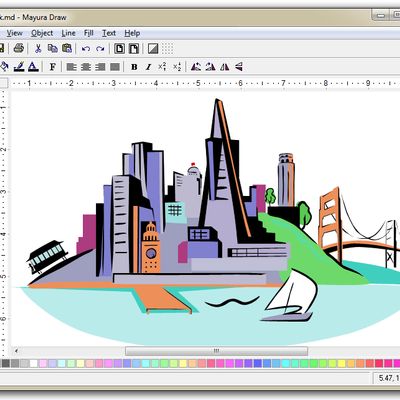Viewport: 400px width, 400px height.
Task: Pick the white color swatch in palette
Action: [x=34, y=363]
